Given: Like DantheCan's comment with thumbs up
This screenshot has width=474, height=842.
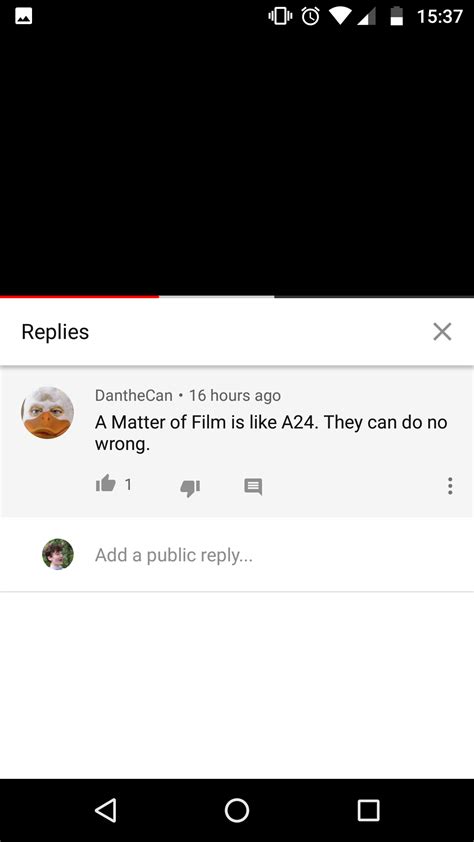Looking at the screenshot, I should [105, 483].
